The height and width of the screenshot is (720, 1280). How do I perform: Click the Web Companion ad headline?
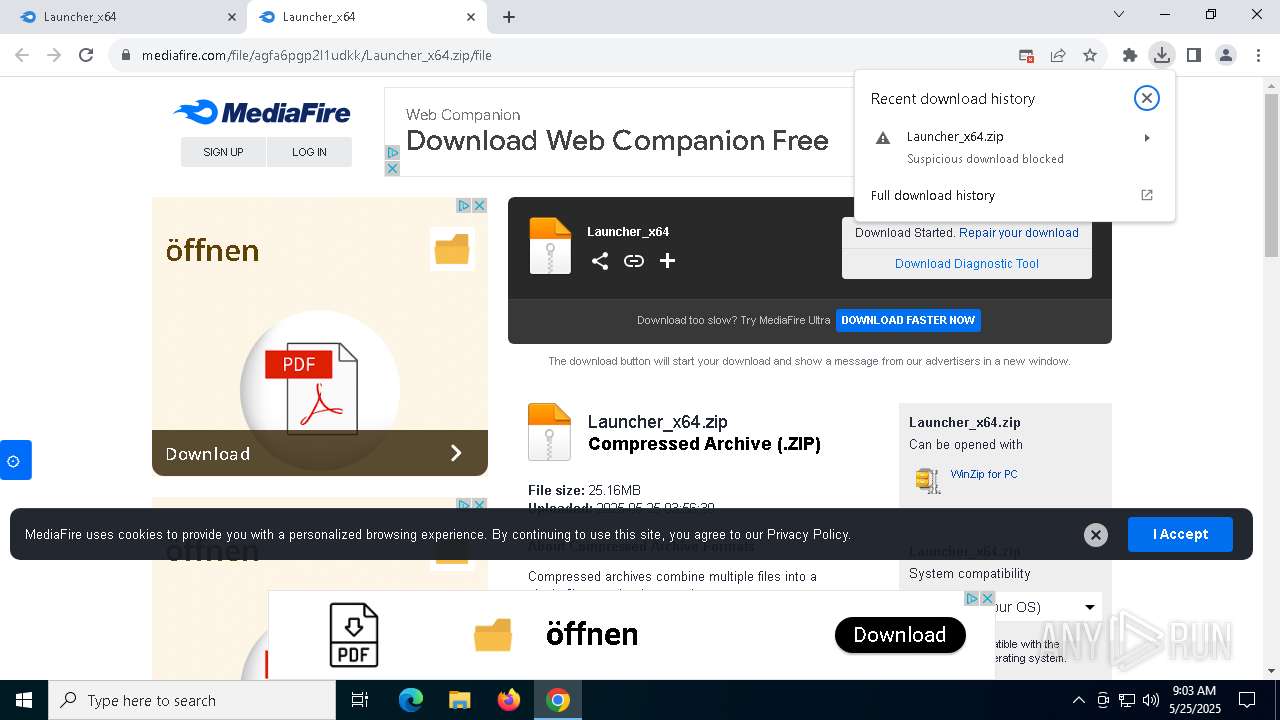617,141
